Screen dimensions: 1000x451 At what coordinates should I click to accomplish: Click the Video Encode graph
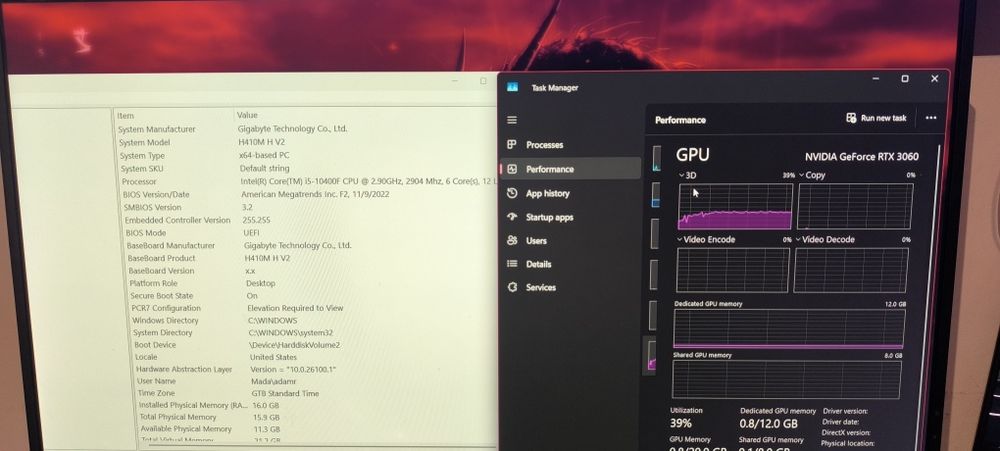coord(732,270)
